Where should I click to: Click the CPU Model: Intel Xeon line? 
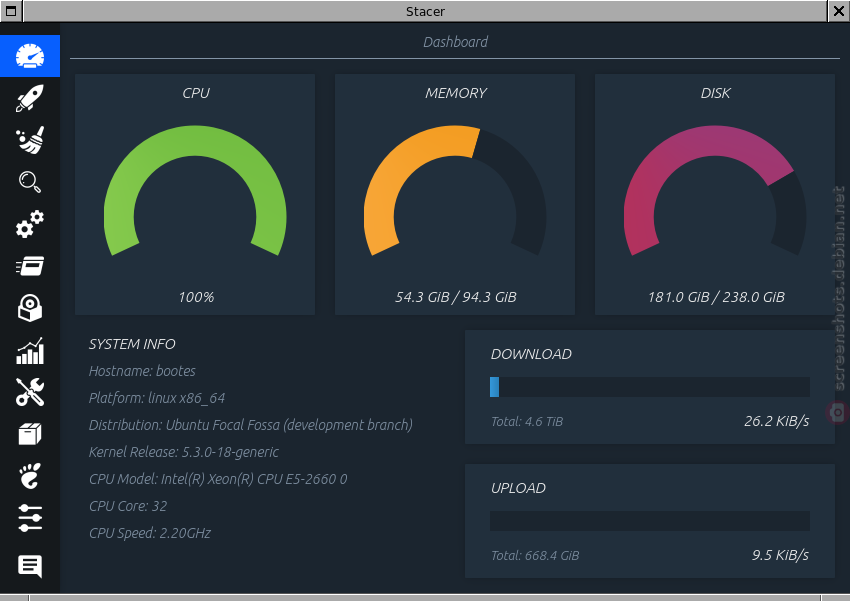click(x=218, y=480)
